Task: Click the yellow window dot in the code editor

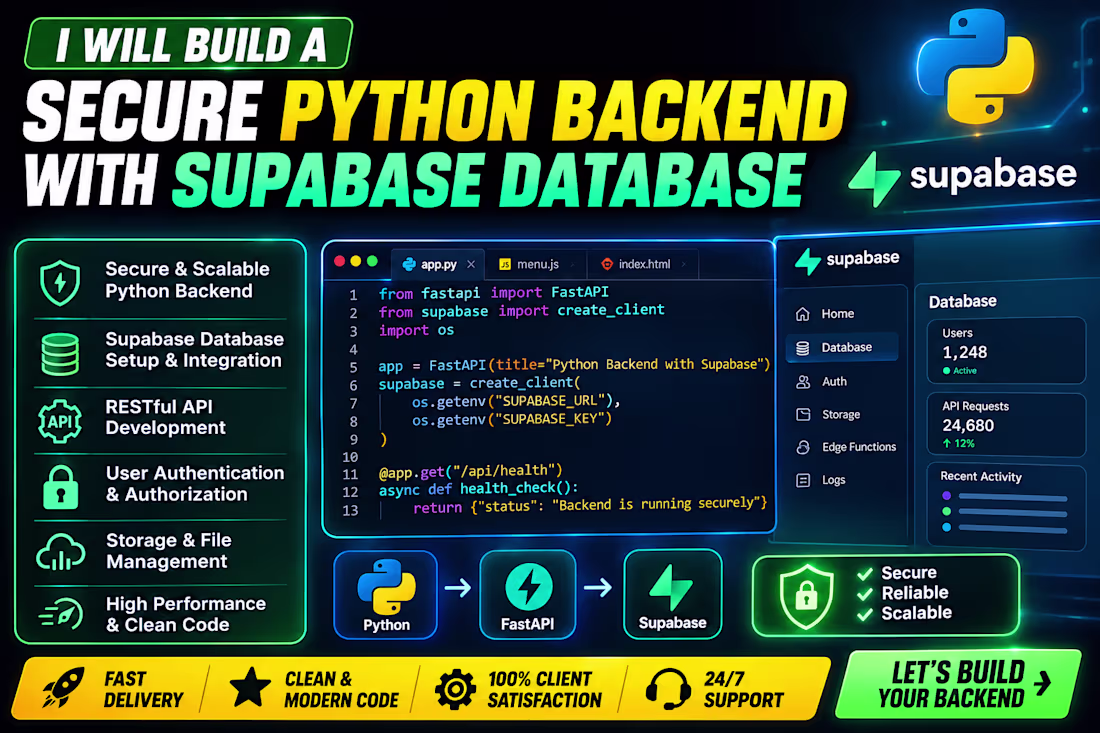Action: click(x=356, y=262)
